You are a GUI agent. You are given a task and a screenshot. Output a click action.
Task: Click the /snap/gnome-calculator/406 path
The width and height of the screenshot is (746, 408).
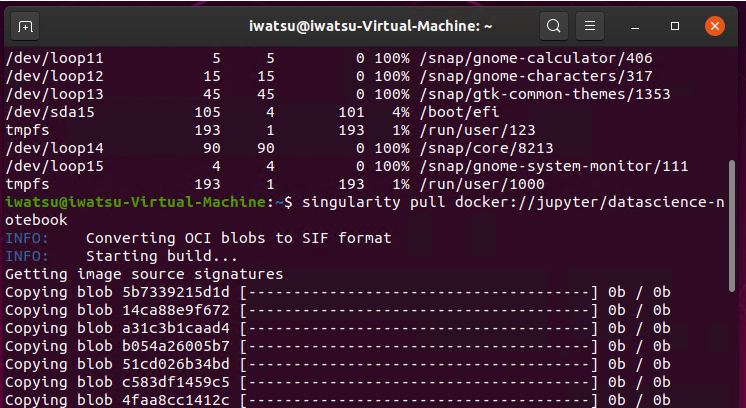[x=536, y=58]
